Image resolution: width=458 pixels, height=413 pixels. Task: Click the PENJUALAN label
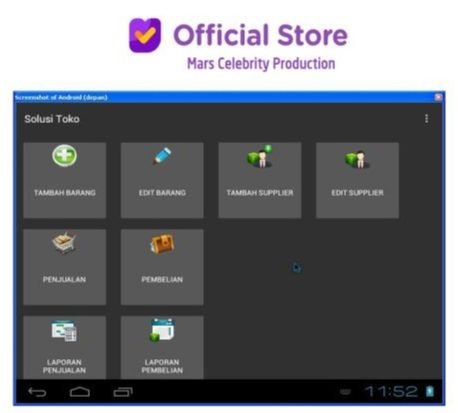64,279
